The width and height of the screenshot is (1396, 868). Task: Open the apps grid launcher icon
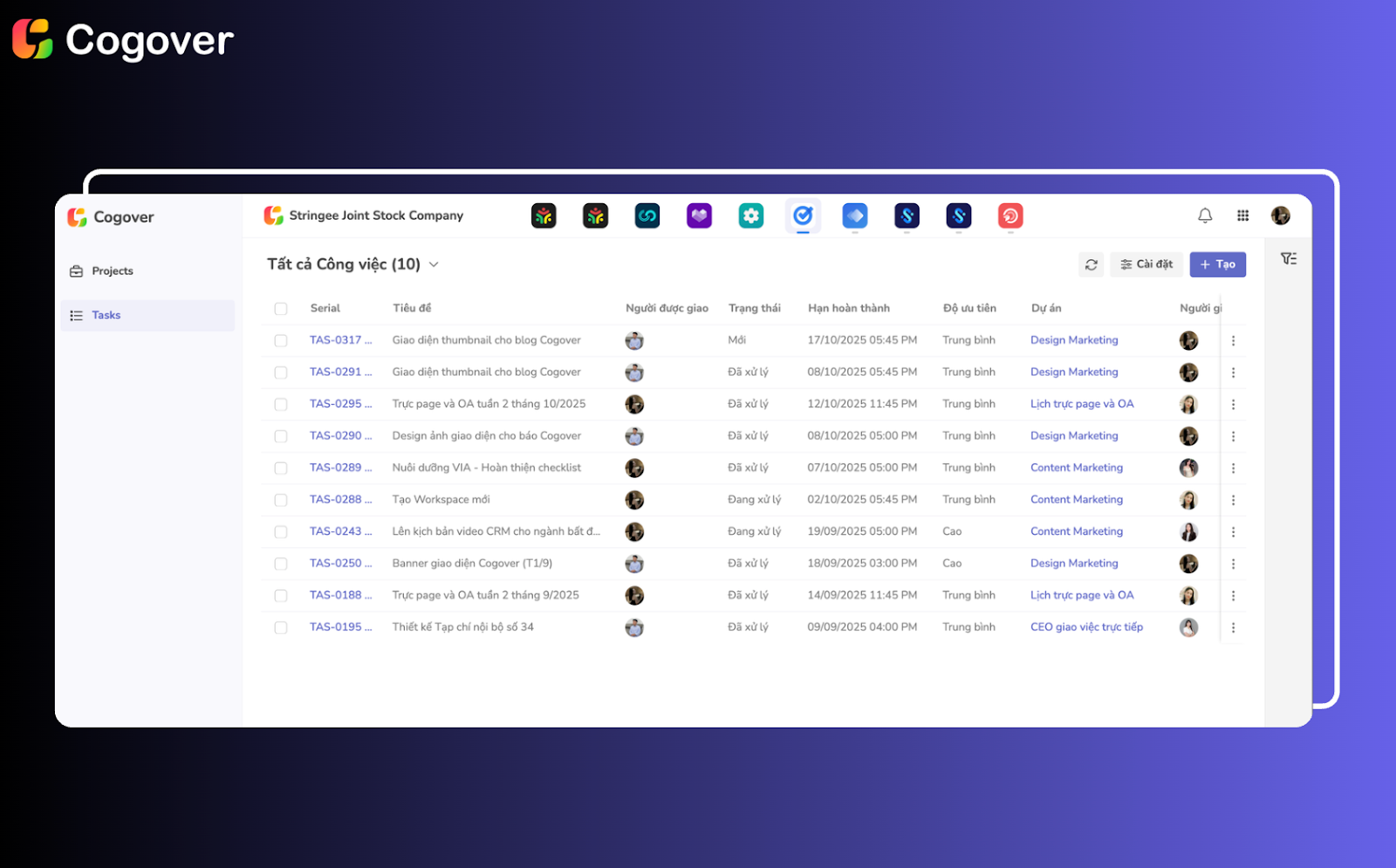click(x=1242, y=215)
